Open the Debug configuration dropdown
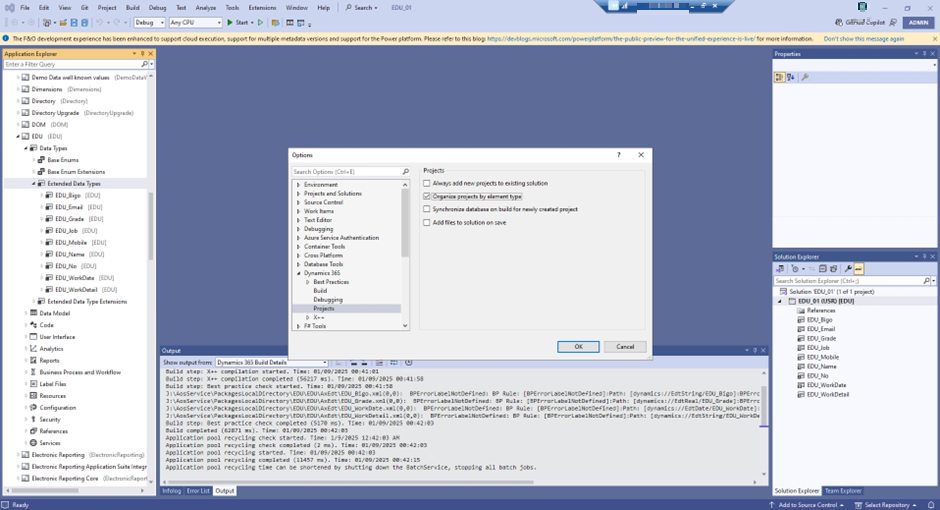This screenshot has height=510, width=940. click(x=149, y=23)
